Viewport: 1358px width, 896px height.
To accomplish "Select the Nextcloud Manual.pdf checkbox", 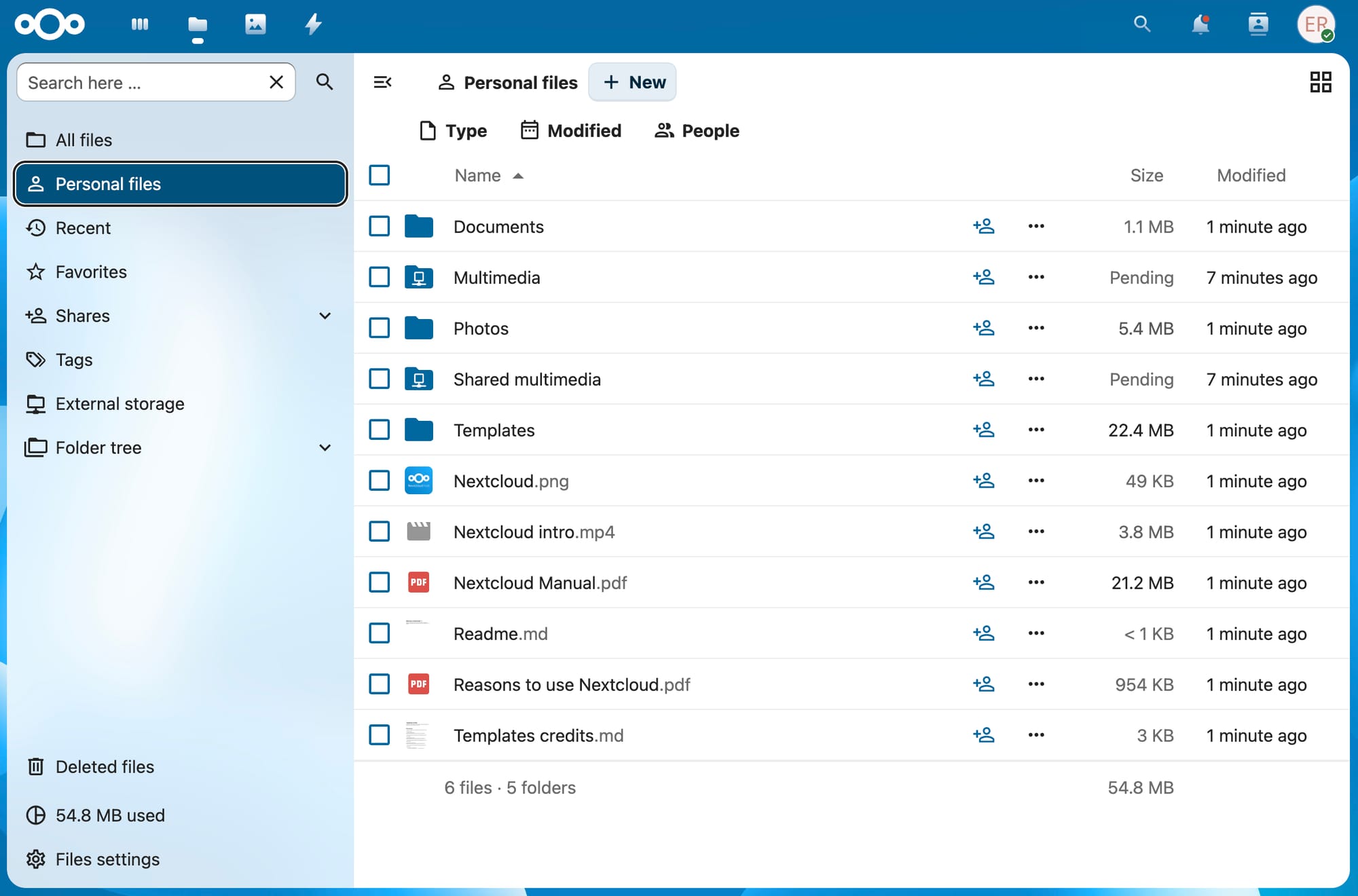I will [x=379, y=582].
